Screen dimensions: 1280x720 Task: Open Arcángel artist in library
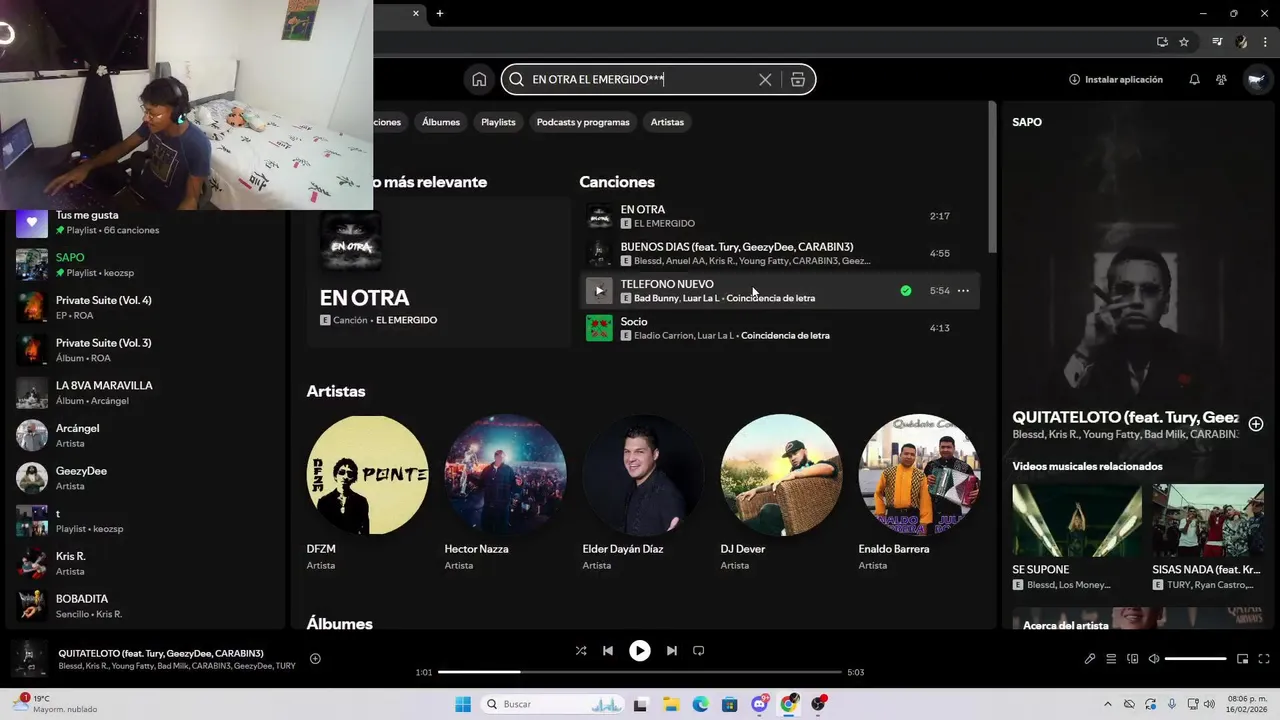click(145, 435)
